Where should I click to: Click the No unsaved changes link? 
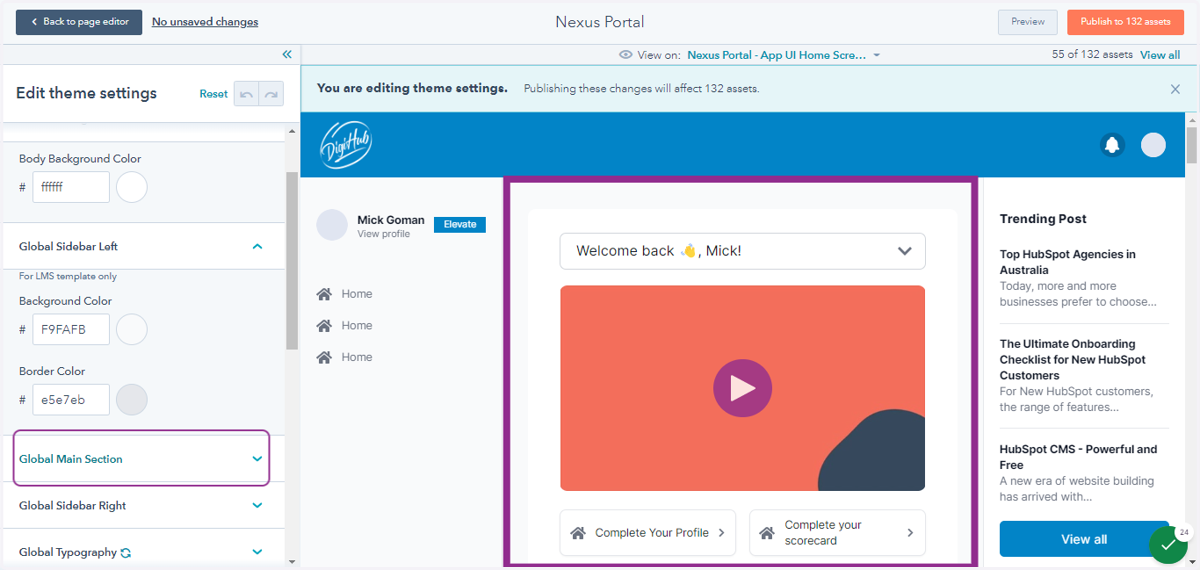[x=205, y=22]
